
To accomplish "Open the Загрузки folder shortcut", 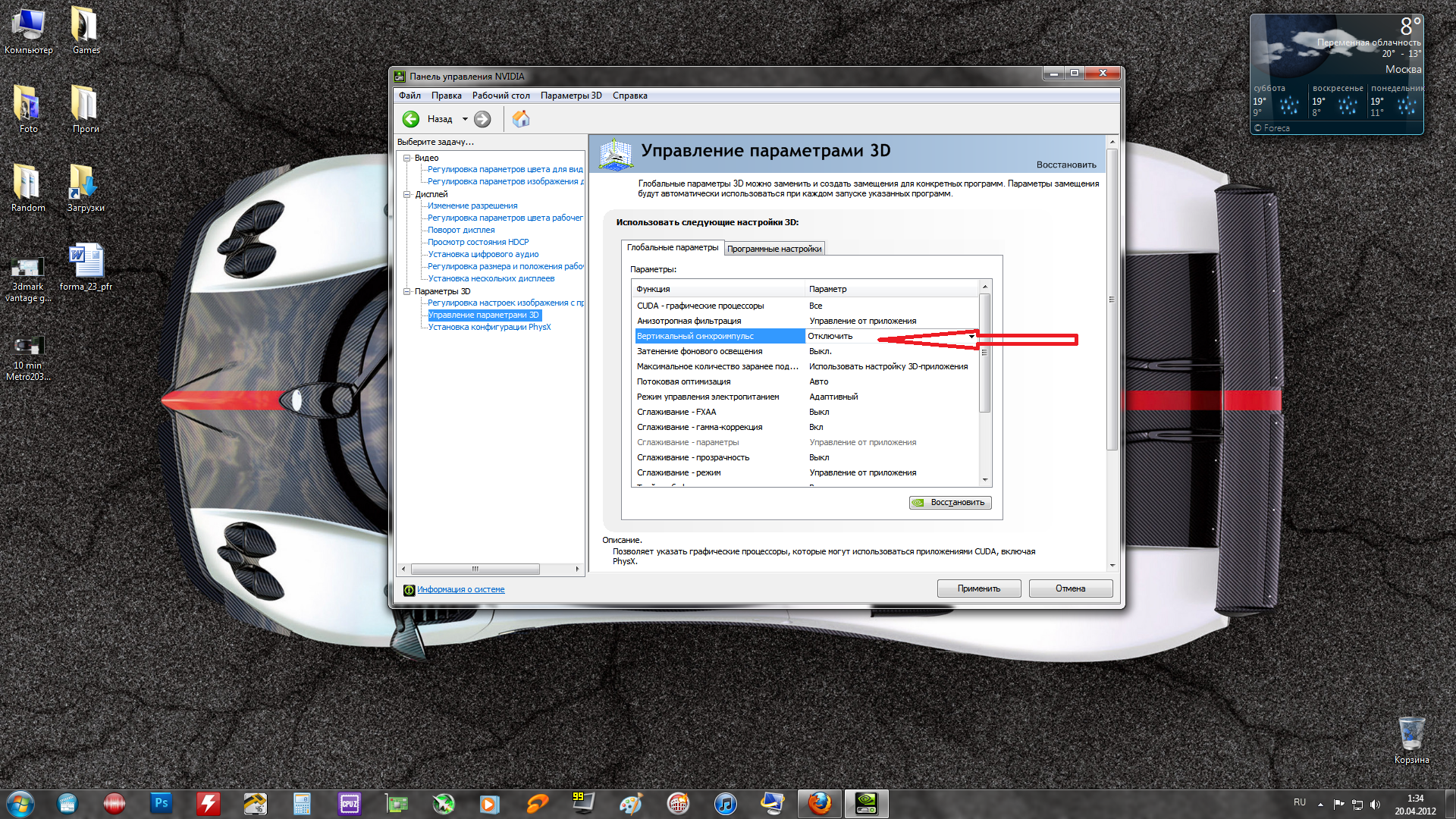I will 86,188.
